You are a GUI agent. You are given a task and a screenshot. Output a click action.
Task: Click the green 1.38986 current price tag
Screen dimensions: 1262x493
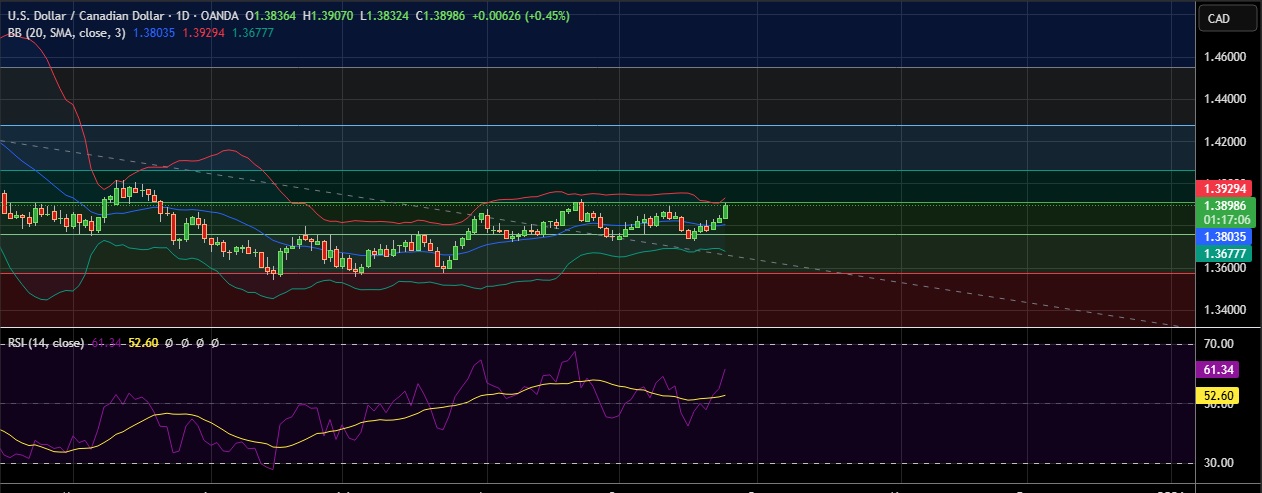pos(1225,205)
